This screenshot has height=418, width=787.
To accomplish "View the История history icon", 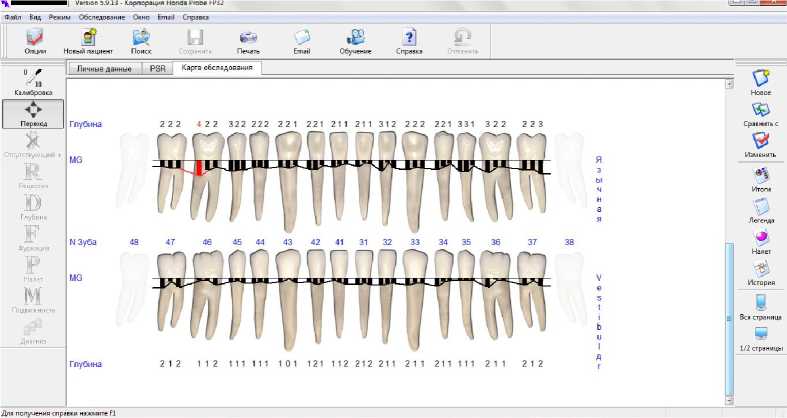I will 760,273.
